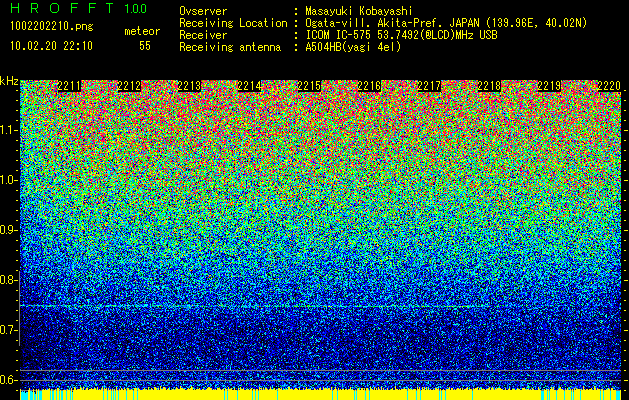Image resolution: width=629 pixels, height=400 pixels.
Task: Click the 0.7 frequency axis label
Action: pos(8,330)
